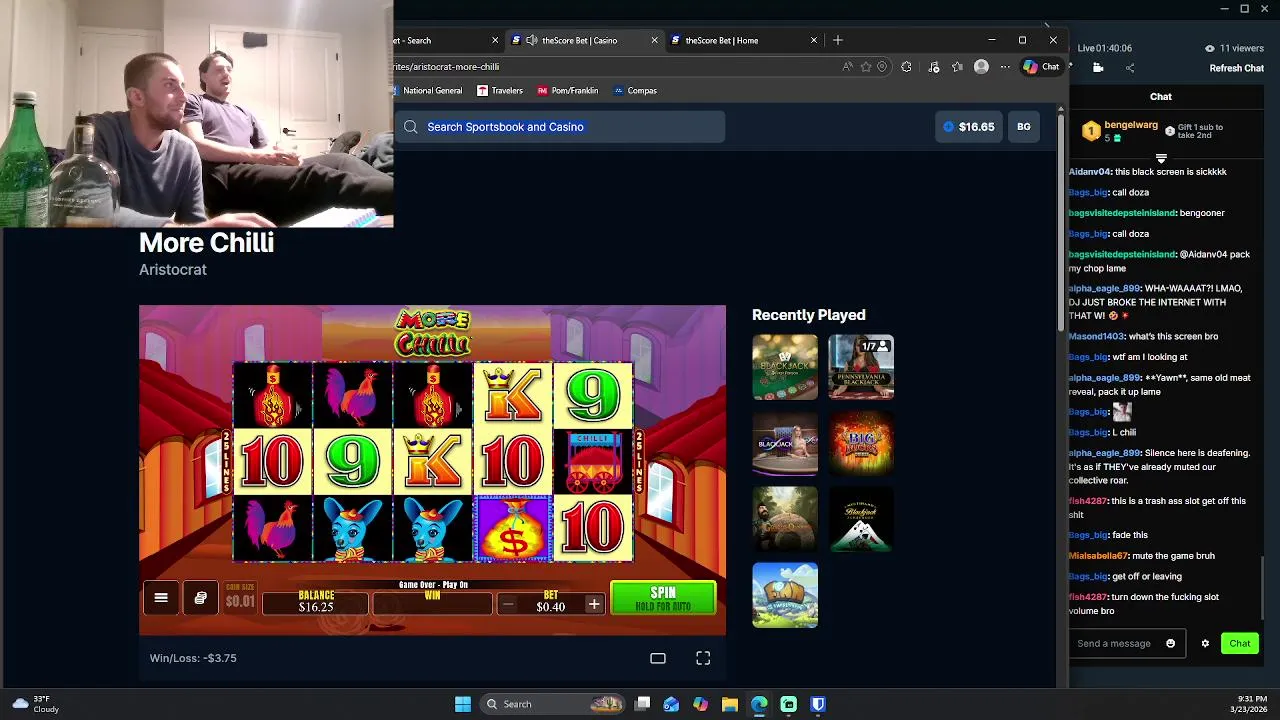Viewport: 1280px width, 720px height.
Task: Open the Blackjack recently played thumbnail
Action: pos(785,367)
